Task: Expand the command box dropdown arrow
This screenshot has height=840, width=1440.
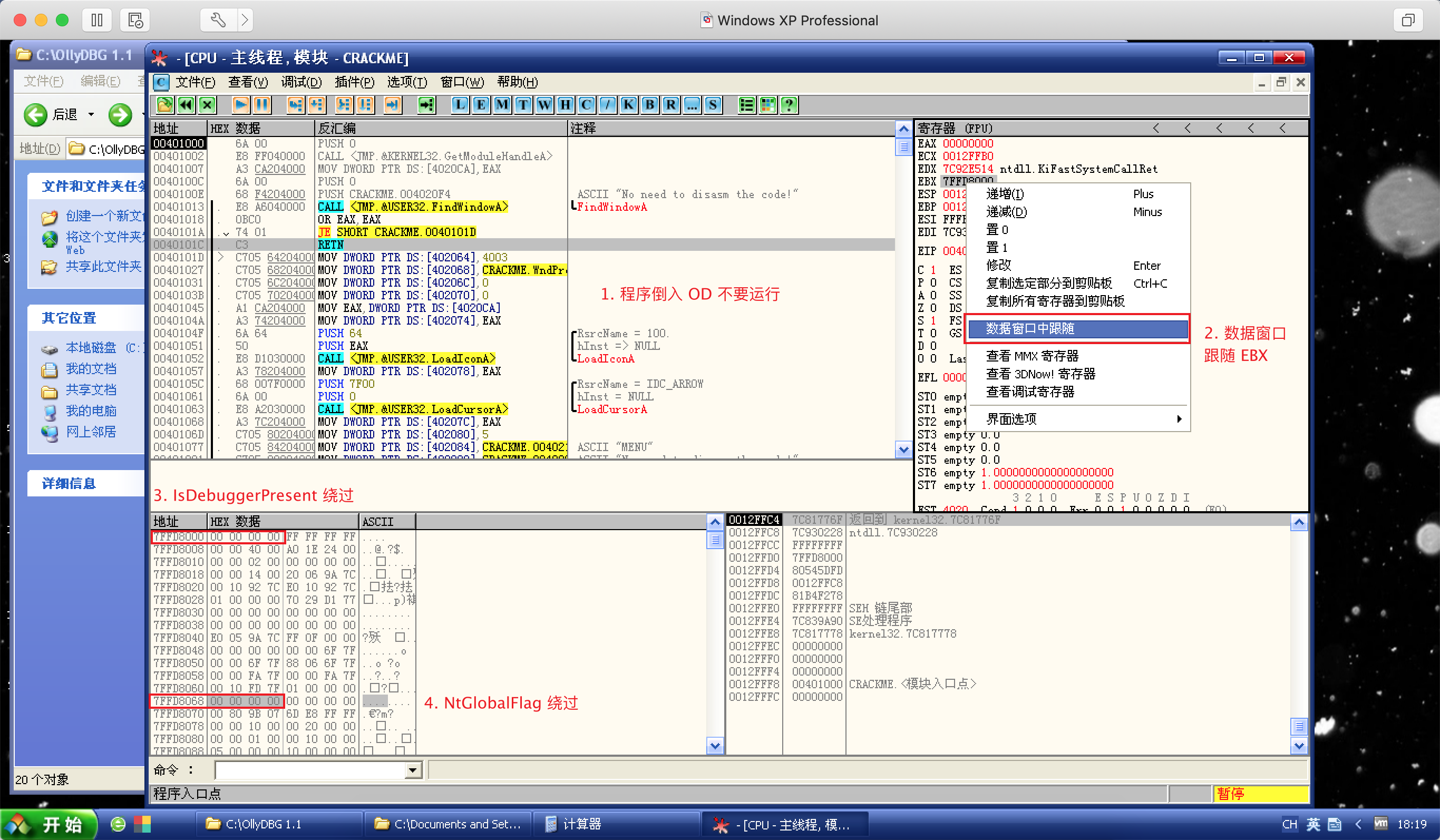Action: [413, 770]
